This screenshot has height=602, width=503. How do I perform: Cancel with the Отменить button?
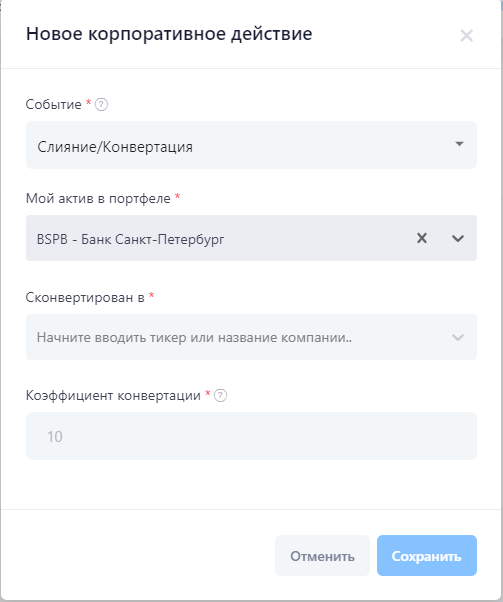coord(322,556)
